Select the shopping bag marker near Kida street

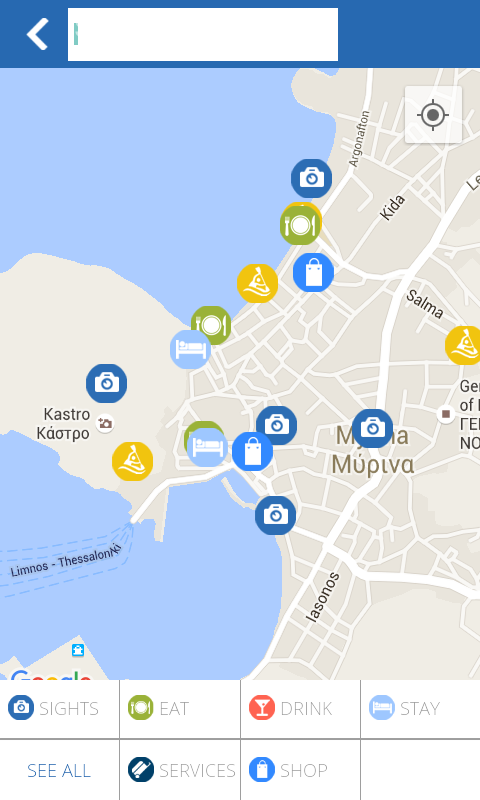tap(313, 272)
